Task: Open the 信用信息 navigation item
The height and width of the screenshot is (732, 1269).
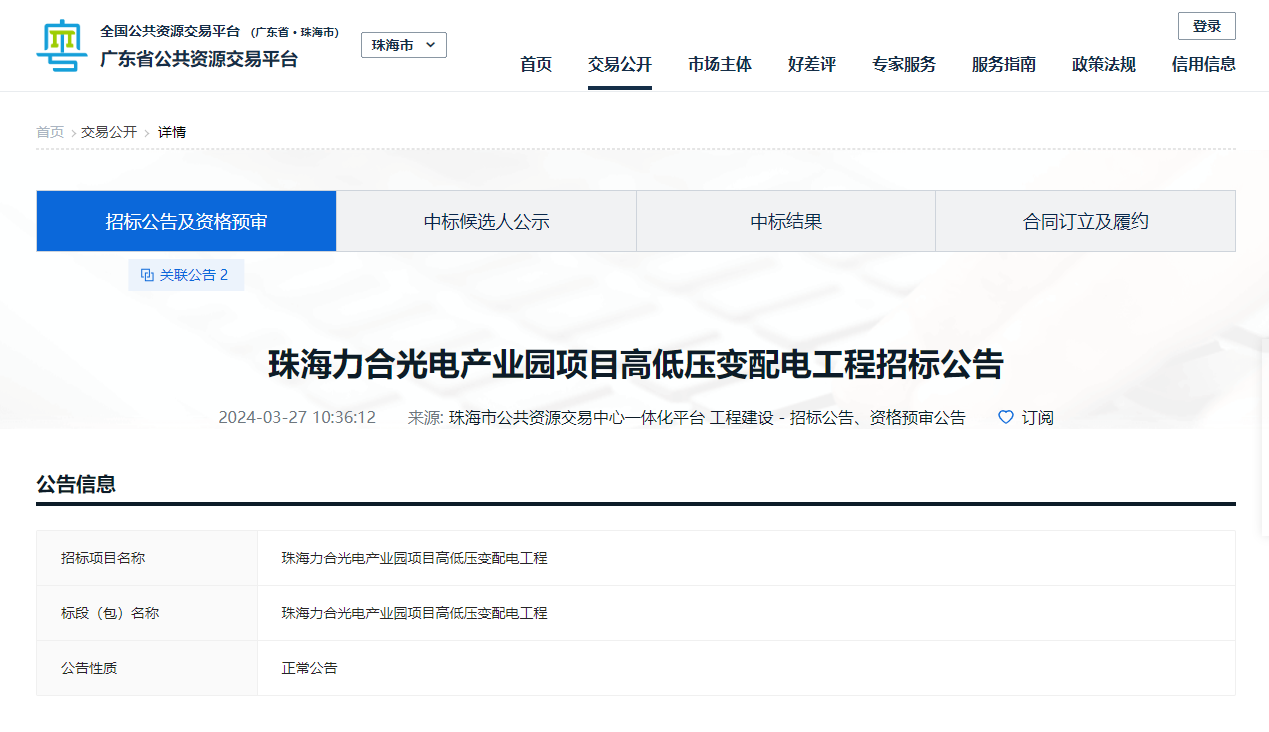Action: [1203, 64]
